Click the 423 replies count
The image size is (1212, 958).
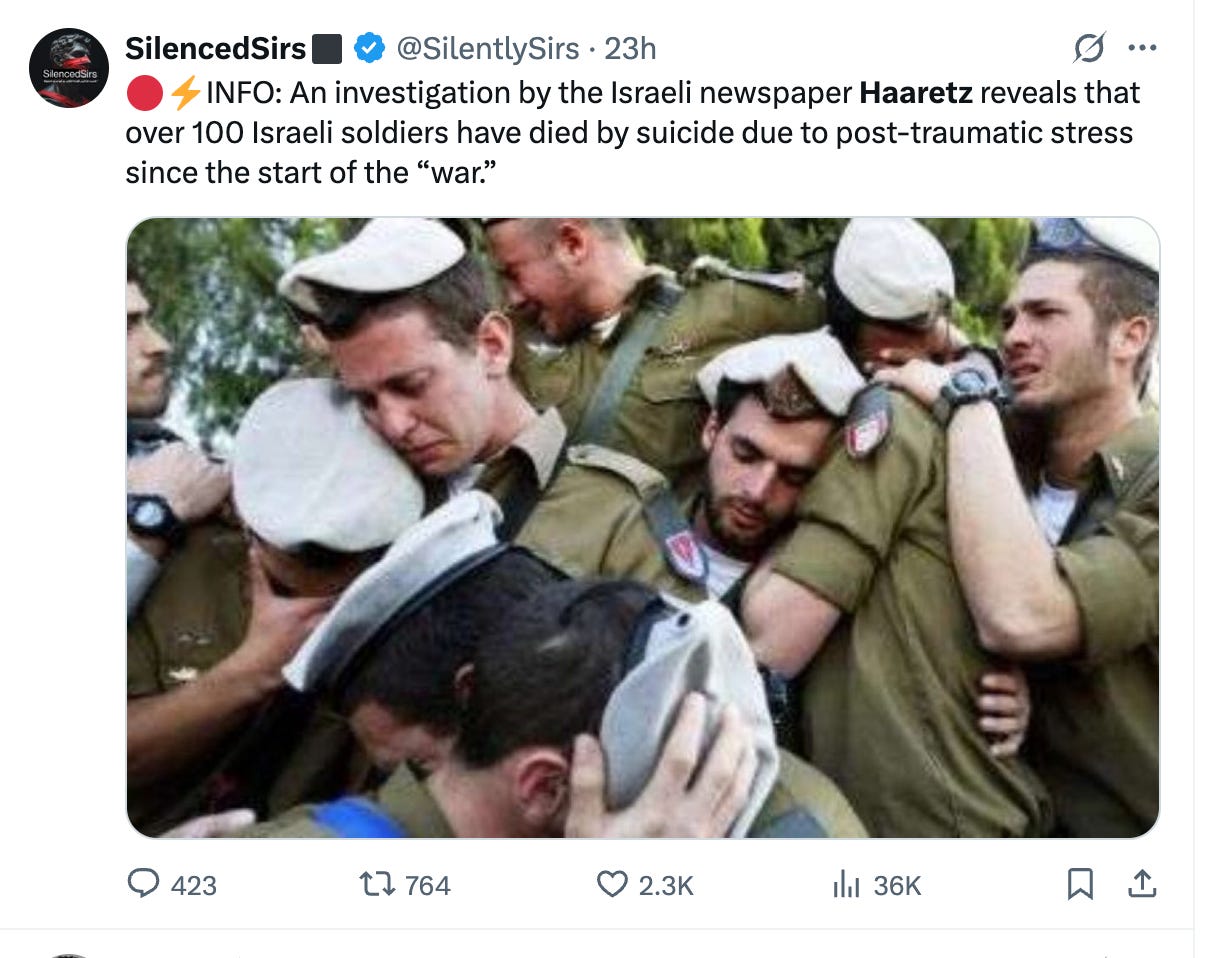[x=194, y=885]
